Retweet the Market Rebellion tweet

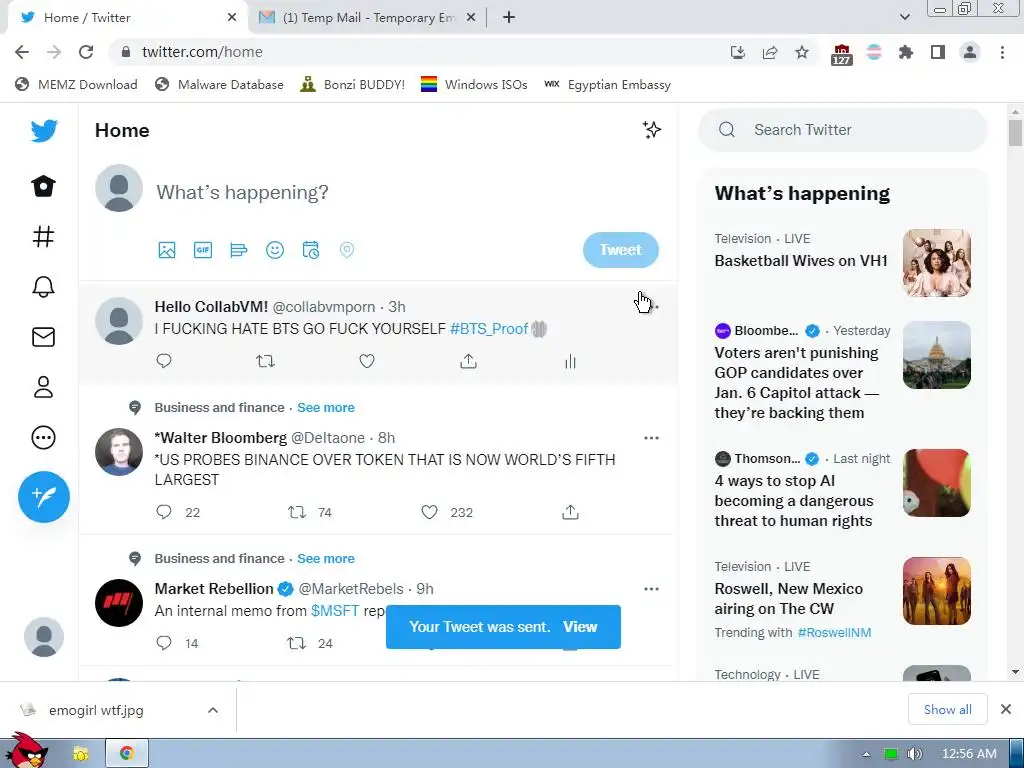pyautogui.click(x=296, y=643)
